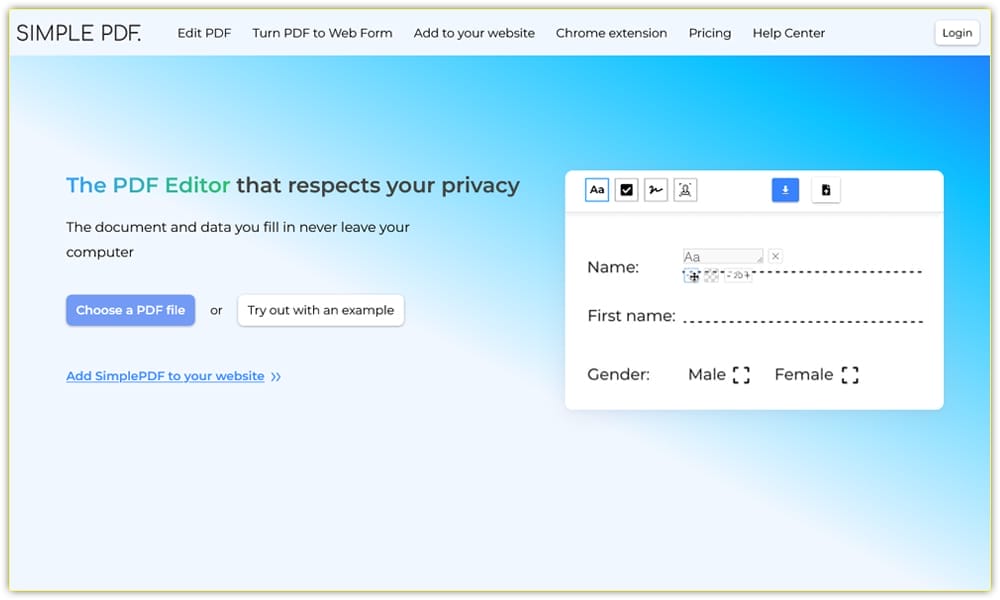Remove the text field with the X icon
This screenshot has height=600, width=1000.
[775, 257]
